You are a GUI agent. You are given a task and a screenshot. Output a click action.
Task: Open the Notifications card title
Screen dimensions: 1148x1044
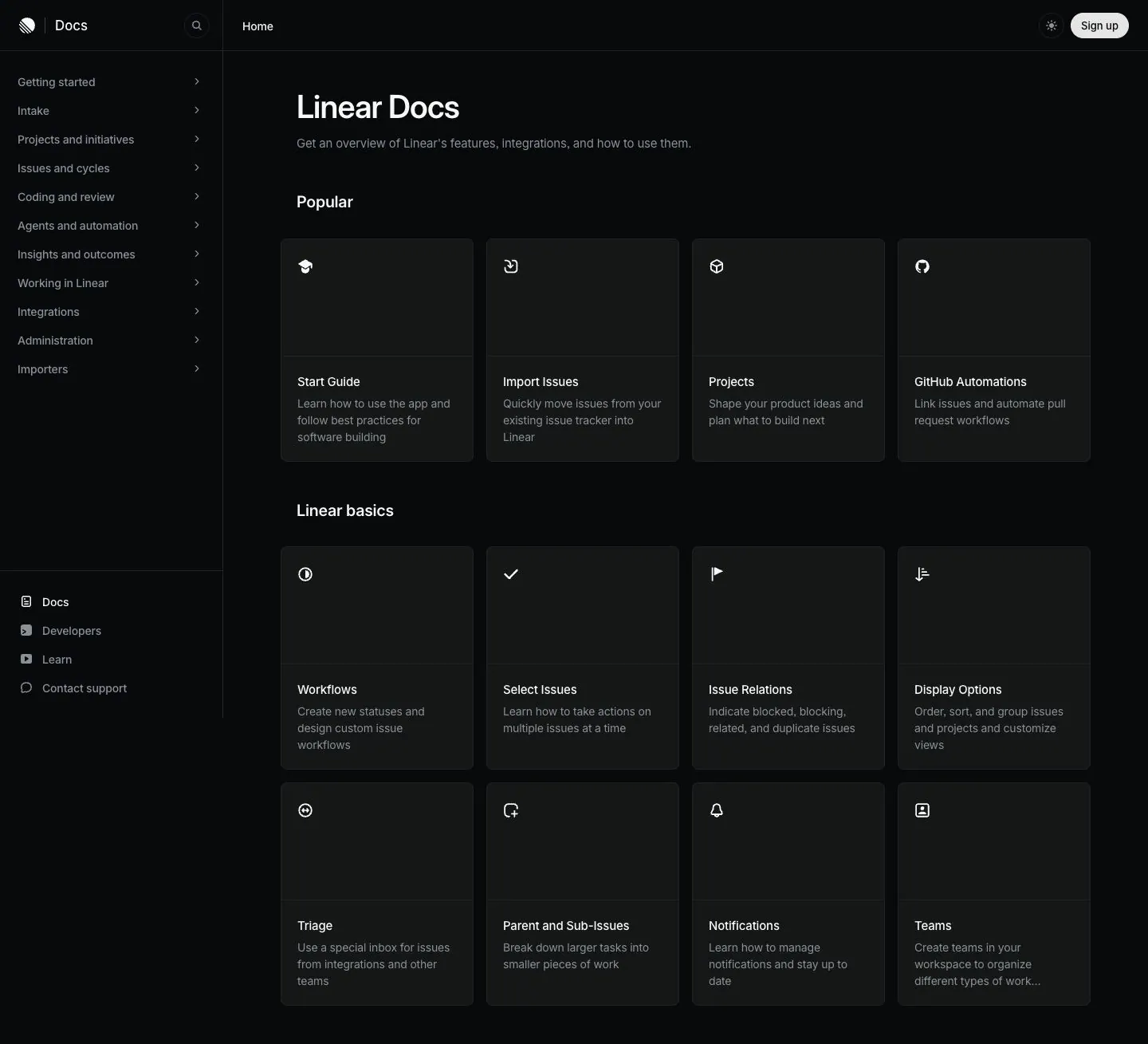click(x=744, y=926)
